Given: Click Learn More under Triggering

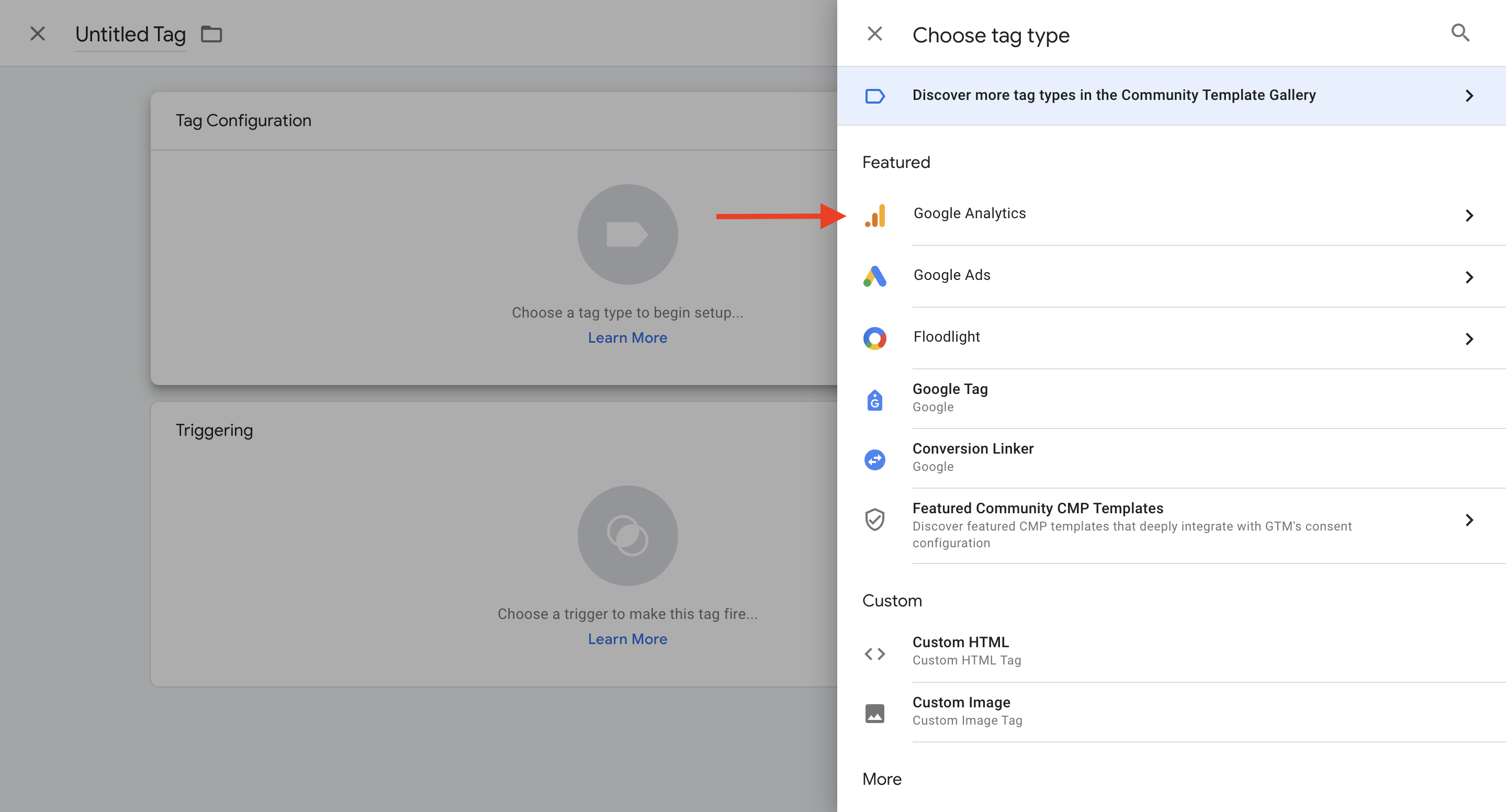Looking at the screenshot, I should (627, 639).
